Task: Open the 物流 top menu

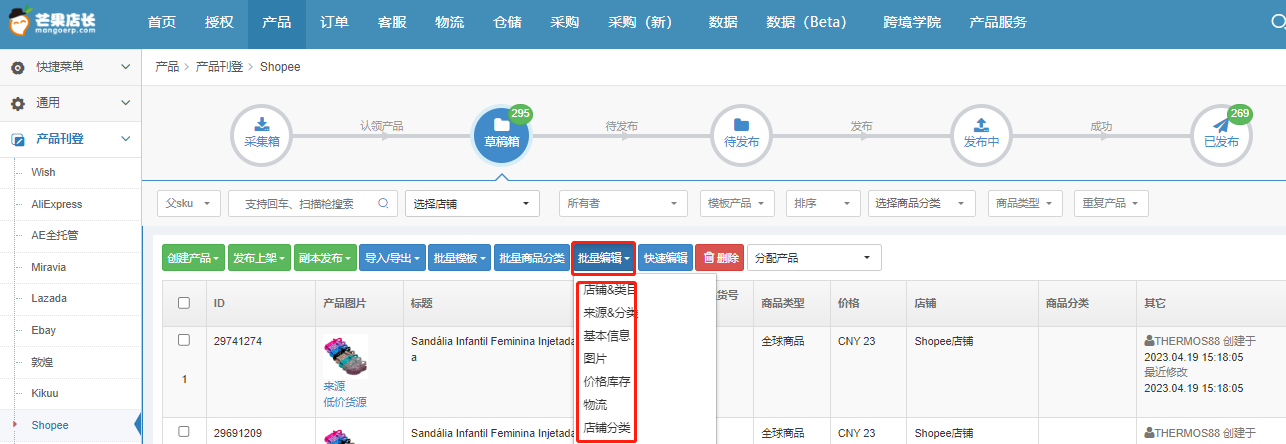Action: click(449, 23)
